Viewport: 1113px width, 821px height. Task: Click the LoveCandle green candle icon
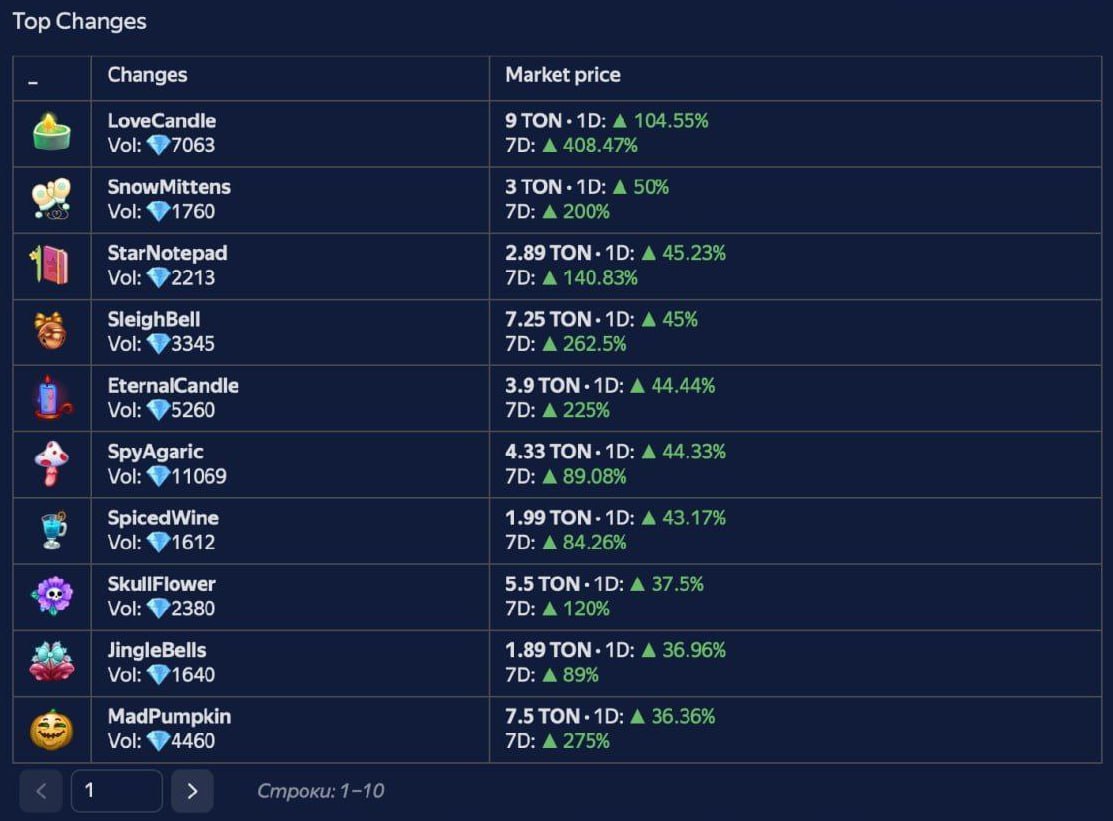[x=51, y=132]
